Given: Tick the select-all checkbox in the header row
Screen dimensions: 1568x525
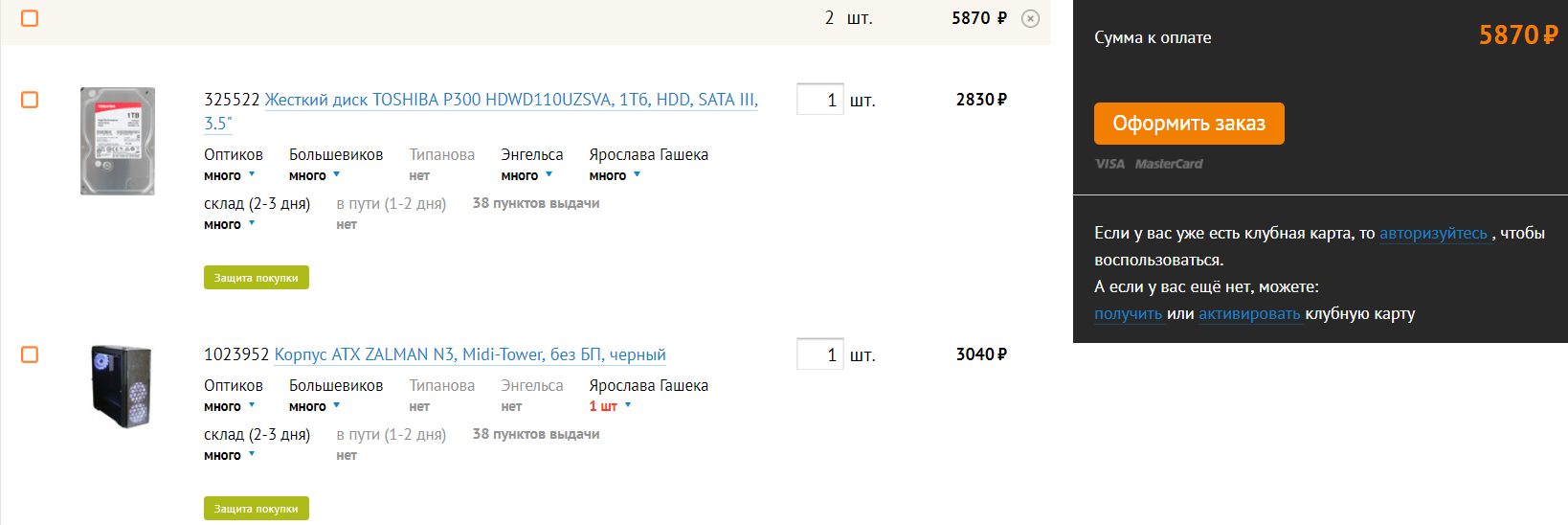Looking at the screenshot, I should click(x=30, y=18).
